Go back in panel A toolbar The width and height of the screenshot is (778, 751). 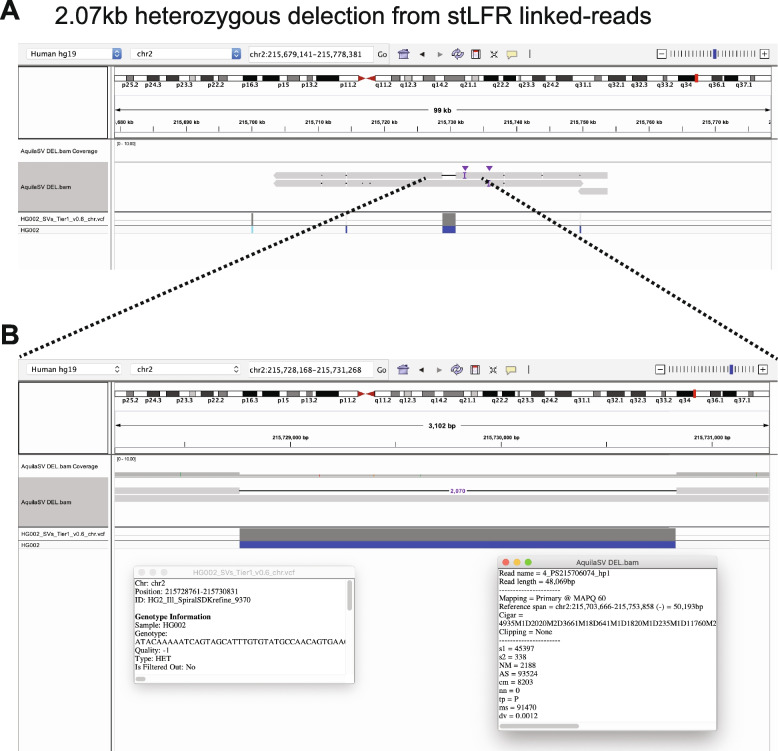coord(422,54)
